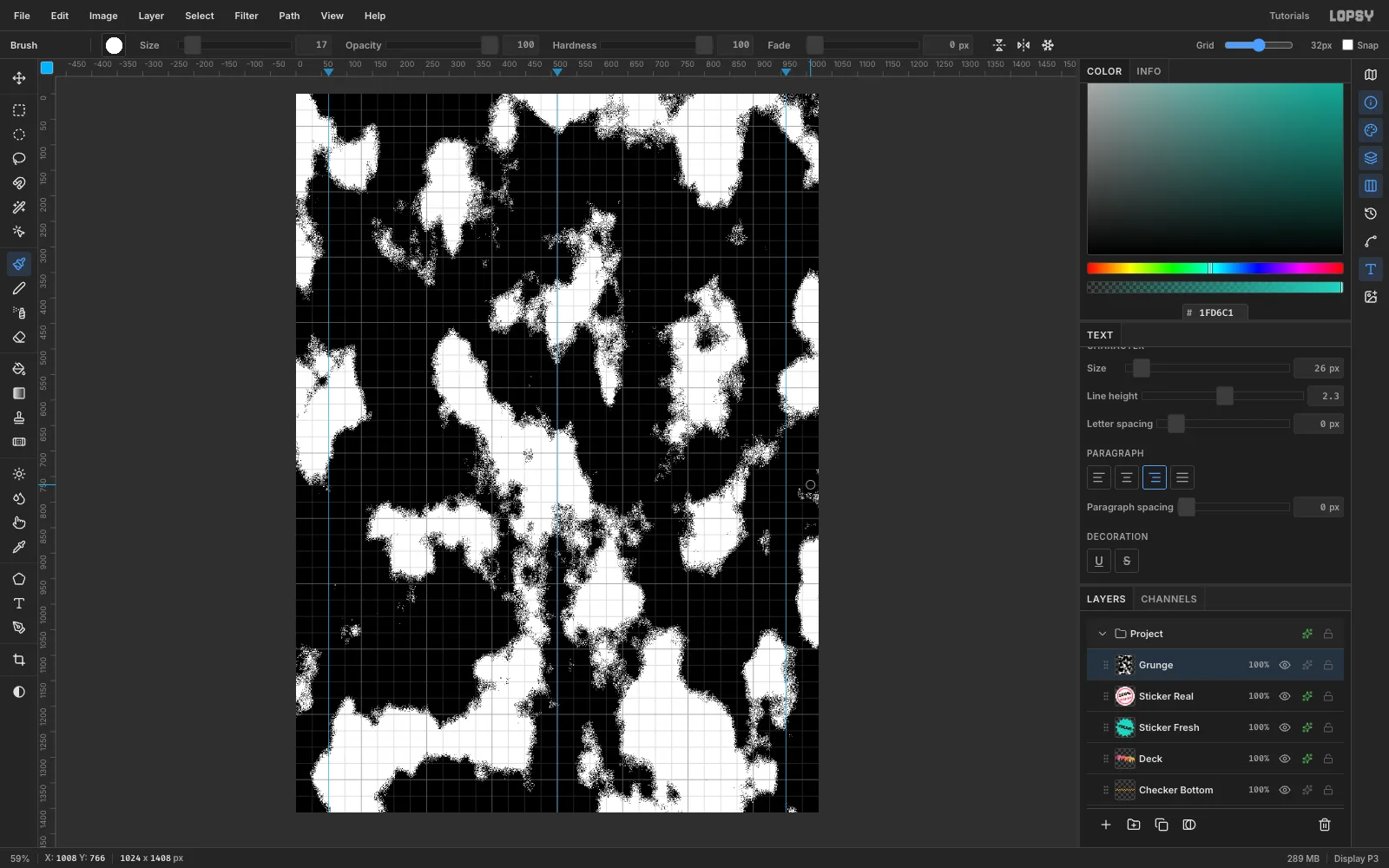The image size is (1389, 868).
Task: Duplicate the selected layer
Action: [1162, 825]
